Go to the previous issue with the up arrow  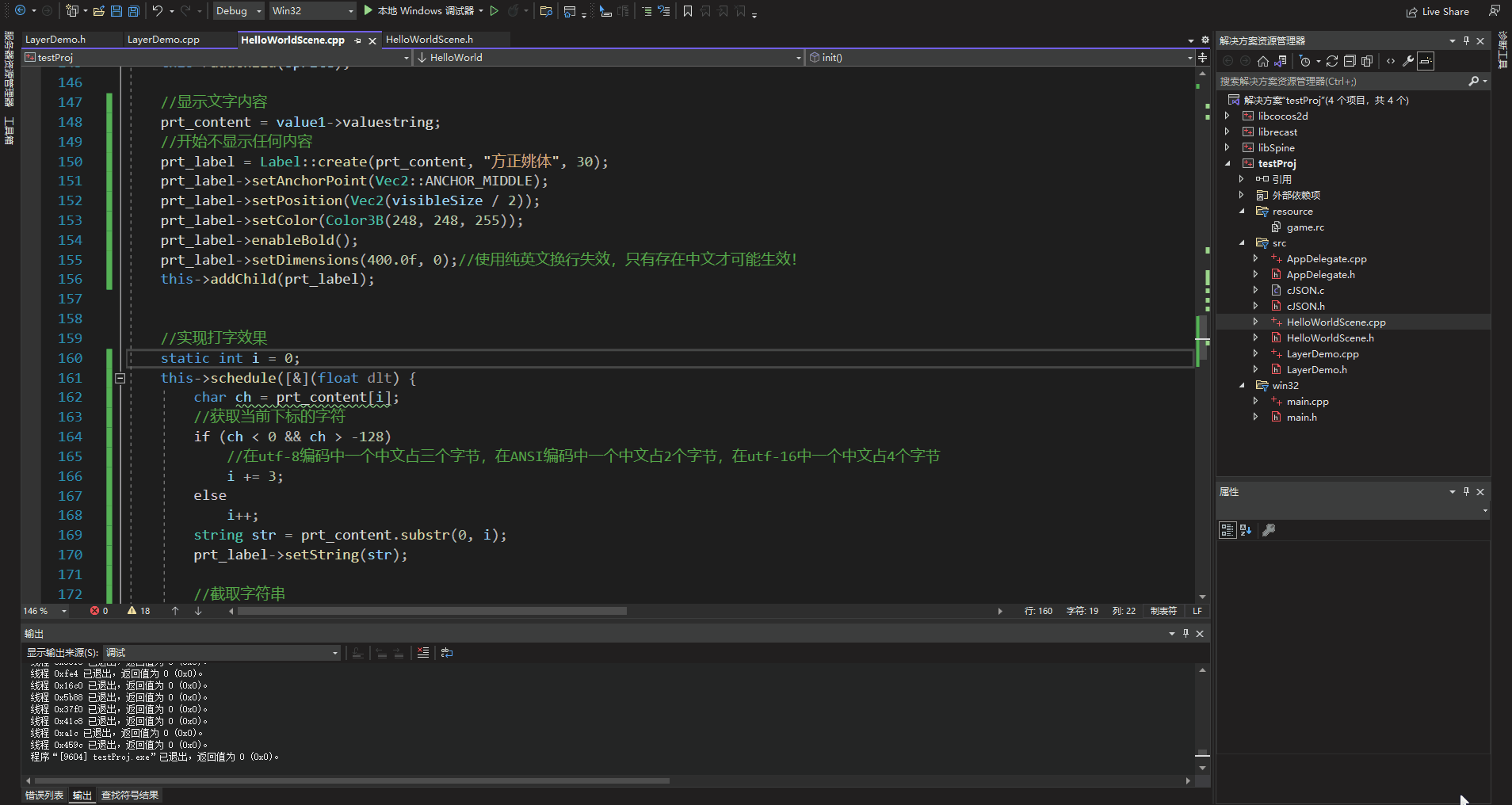[x=175, y=611]
